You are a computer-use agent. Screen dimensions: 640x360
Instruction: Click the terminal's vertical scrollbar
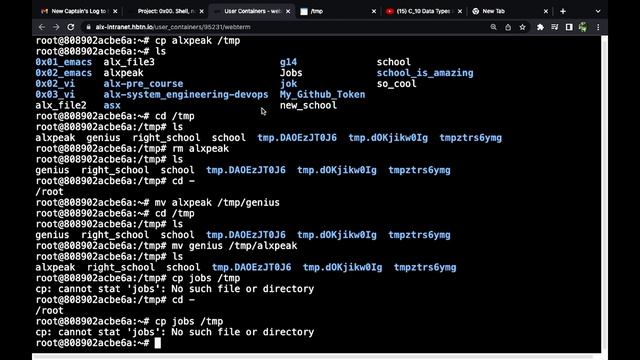click(604, 194)
